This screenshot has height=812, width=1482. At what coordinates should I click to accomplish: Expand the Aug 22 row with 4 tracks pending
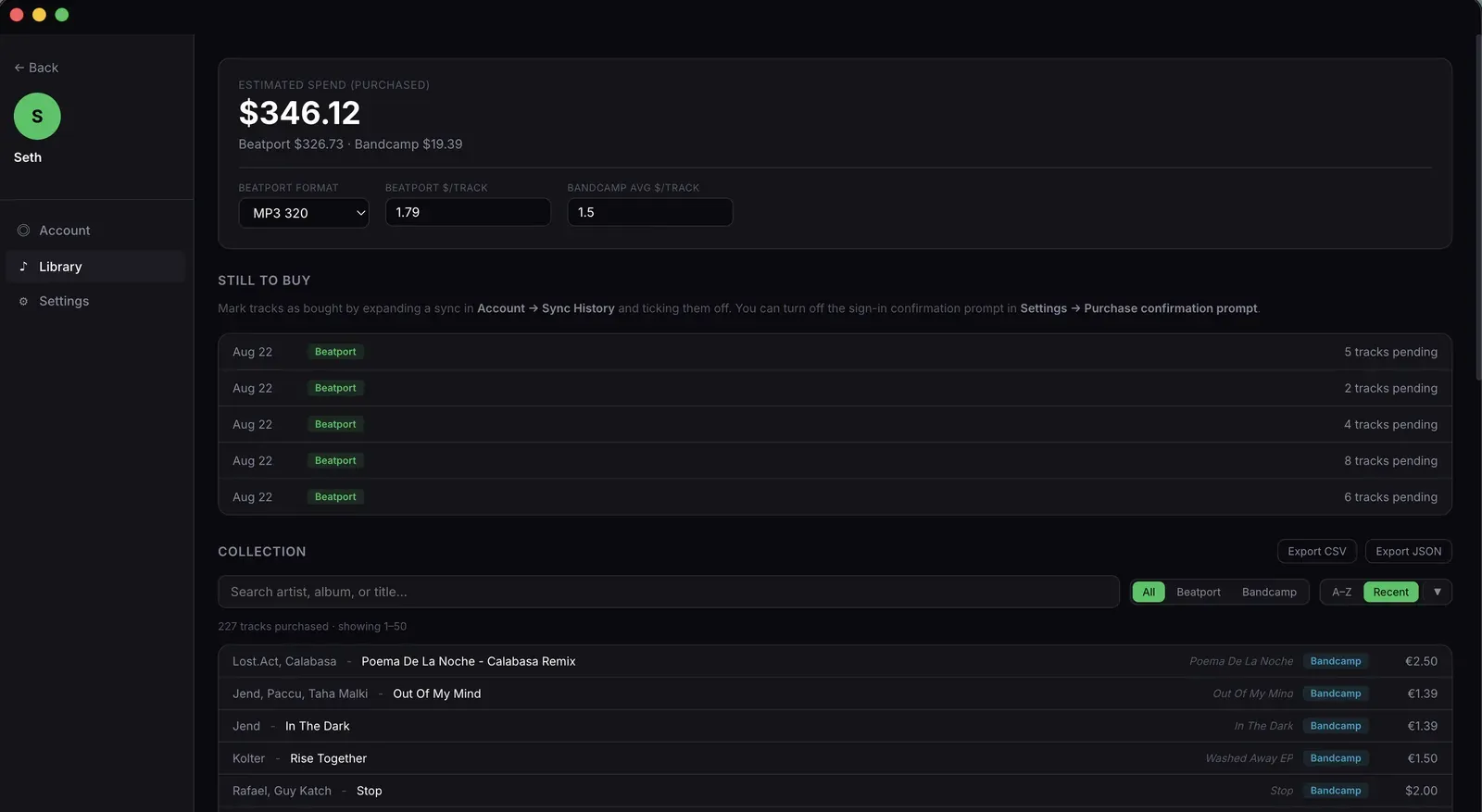835,424
